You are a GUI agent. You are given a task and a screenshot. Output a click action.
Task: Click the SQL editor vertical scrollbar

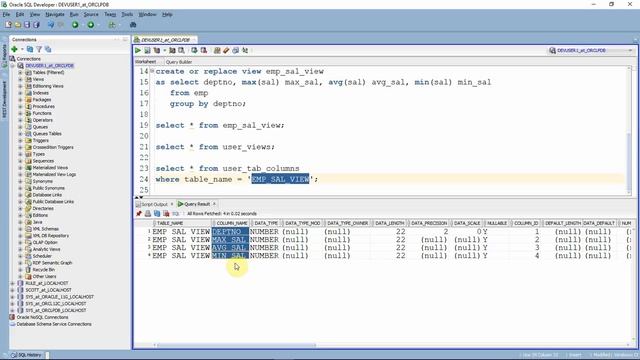[629, 163]
